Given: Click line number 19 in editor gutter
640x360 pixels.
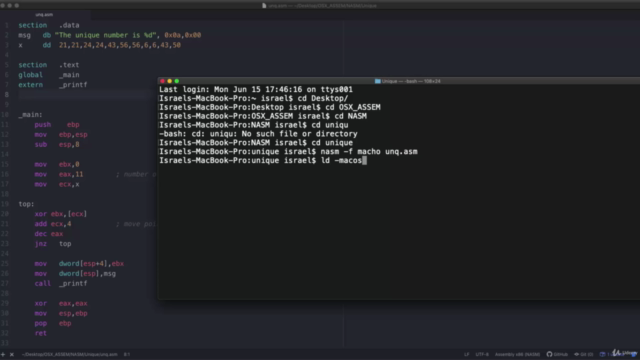Looking at the screenshot, I should [x=5, y=204].
